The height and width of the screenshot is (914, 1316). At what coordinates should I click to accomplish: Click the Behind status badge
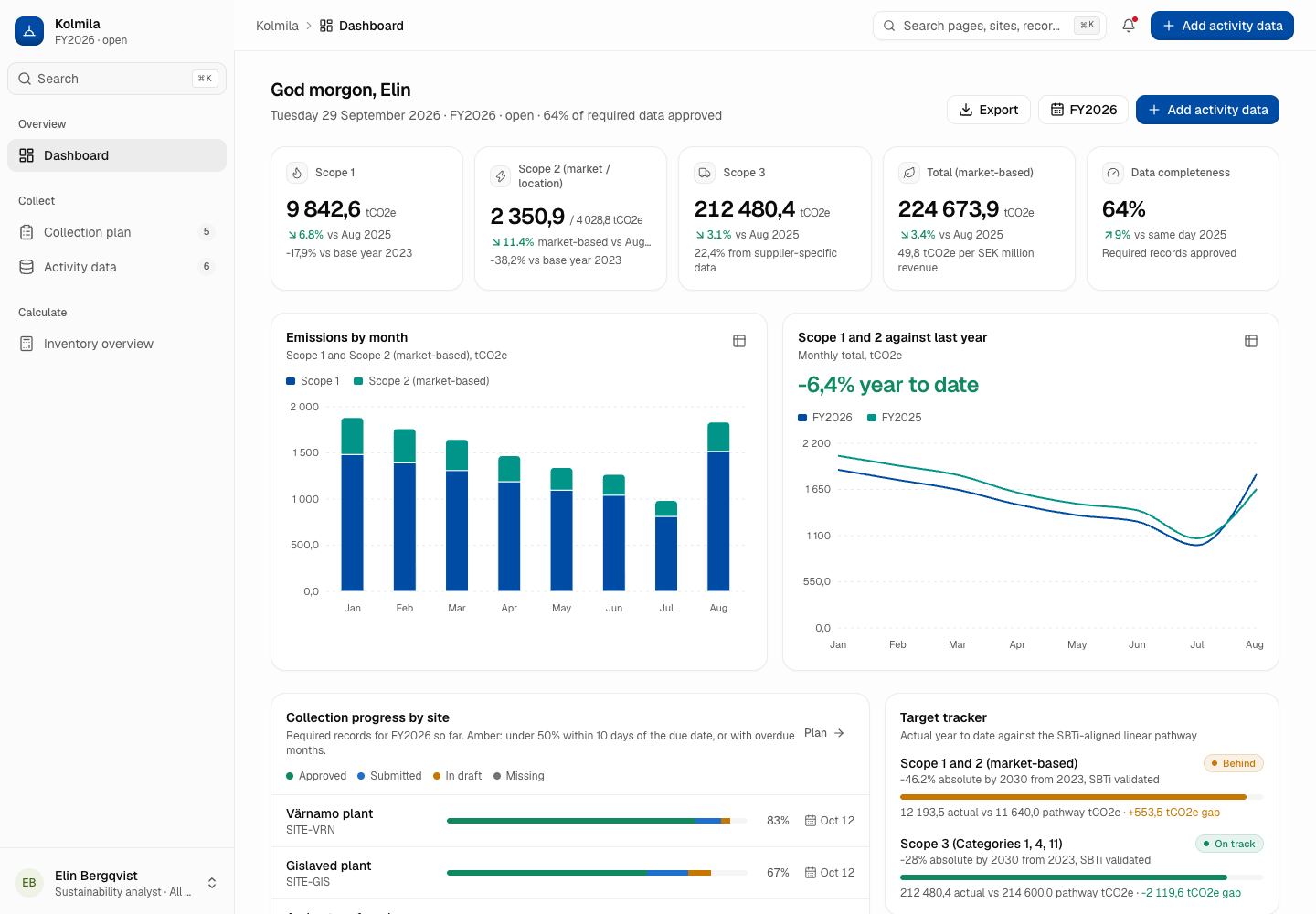pos(1234,763)
